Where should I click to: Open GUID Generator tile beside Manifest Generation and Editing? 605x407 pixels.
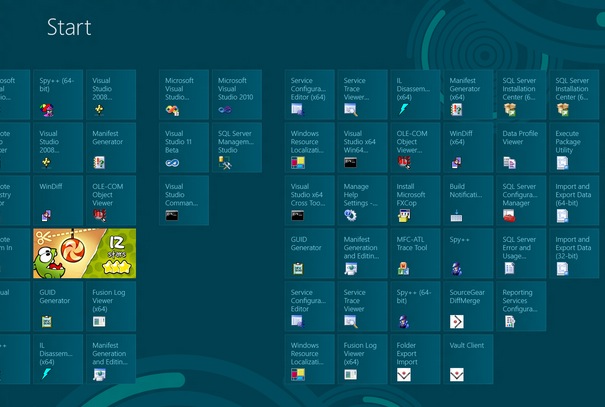coord(310,253)
